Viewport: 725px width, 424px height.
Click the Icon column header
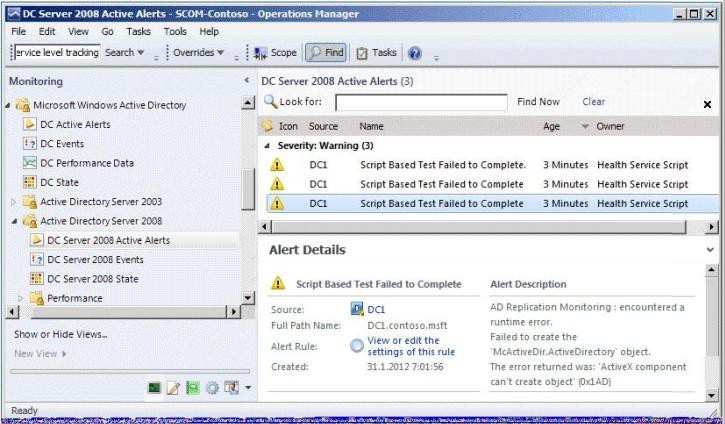(x=288, y=126)
